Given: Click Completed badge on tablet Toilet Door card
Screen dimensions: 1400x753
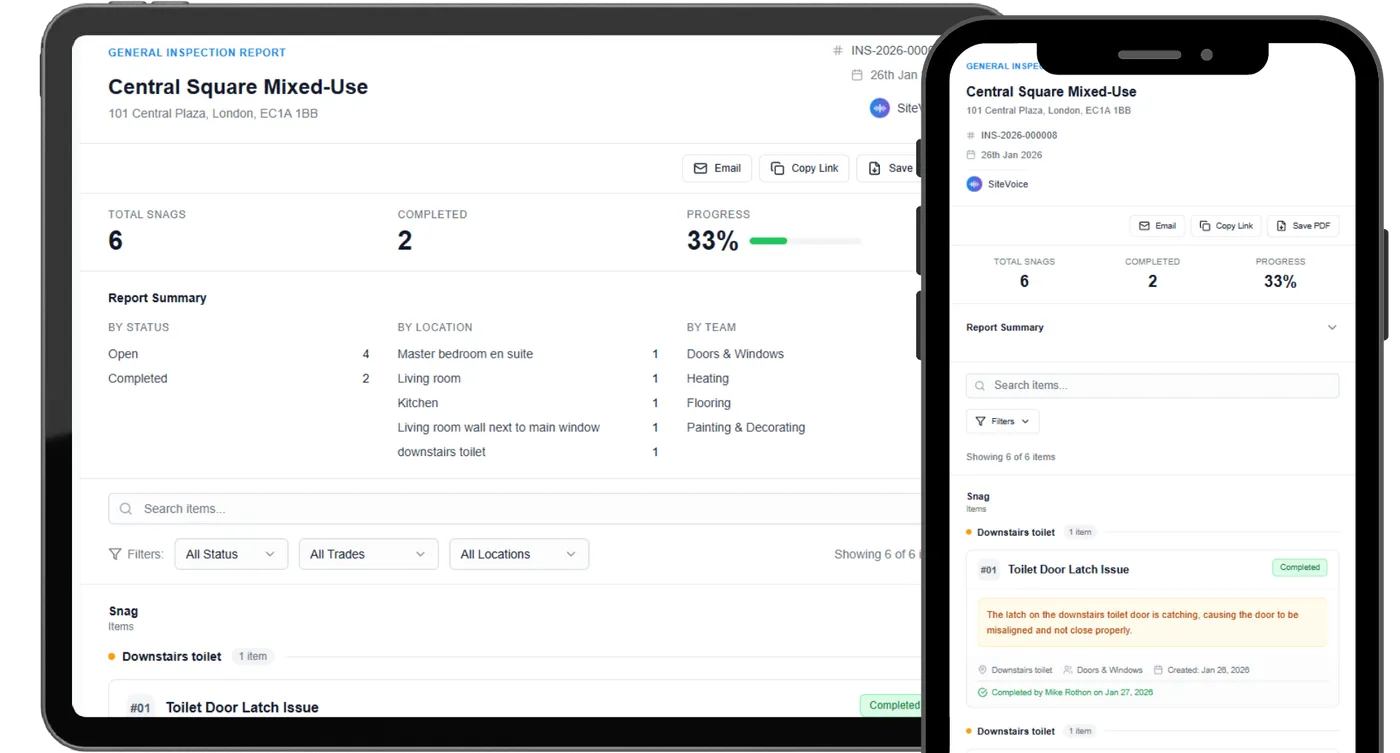Looking at the screenshot, I should (892, 705).
